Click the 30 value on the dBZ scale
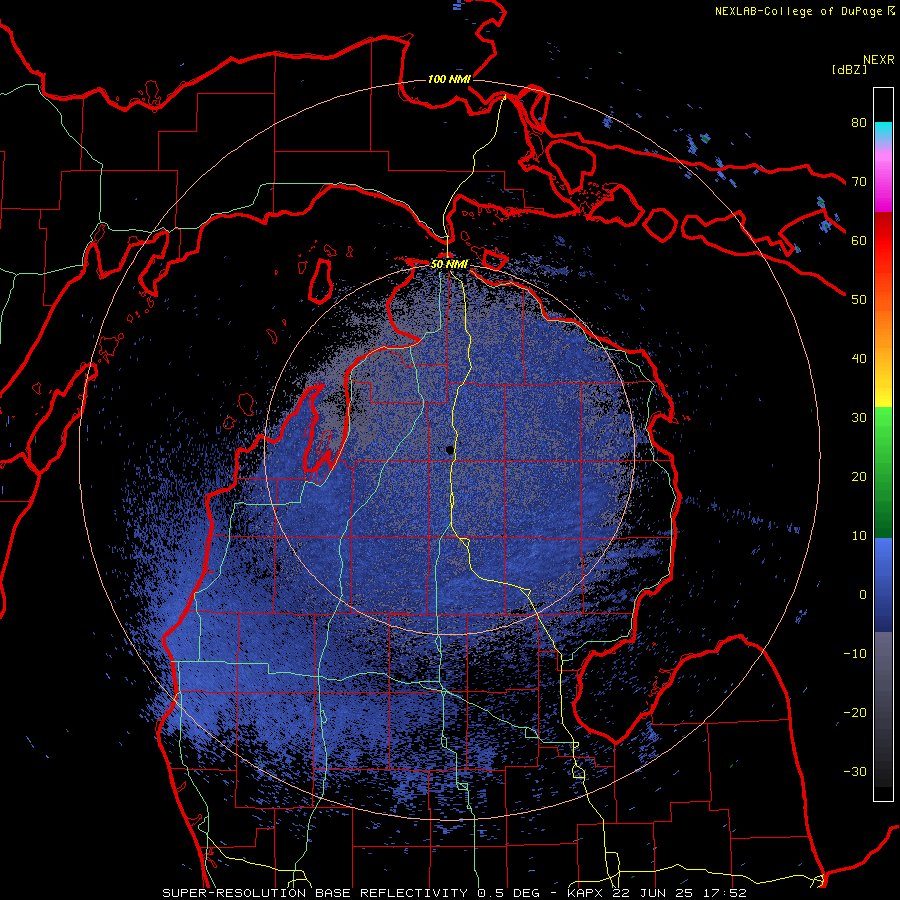 pos(859,418)
